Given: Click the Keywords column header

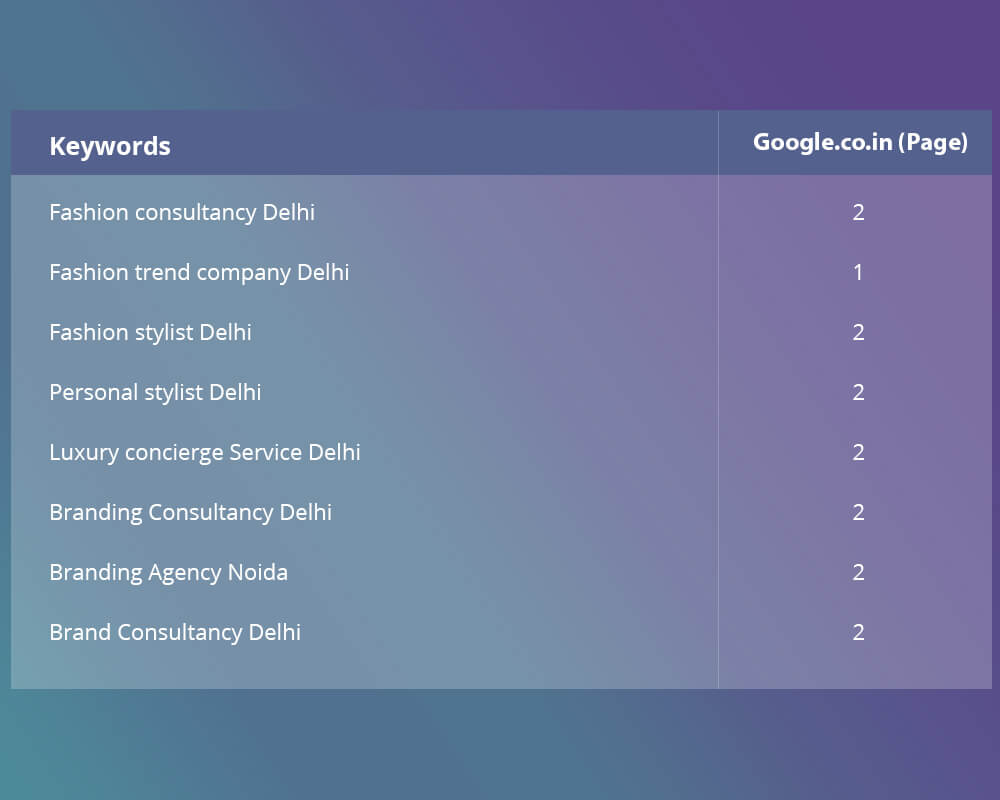Looking at the screenshot, I should [110, 146].
